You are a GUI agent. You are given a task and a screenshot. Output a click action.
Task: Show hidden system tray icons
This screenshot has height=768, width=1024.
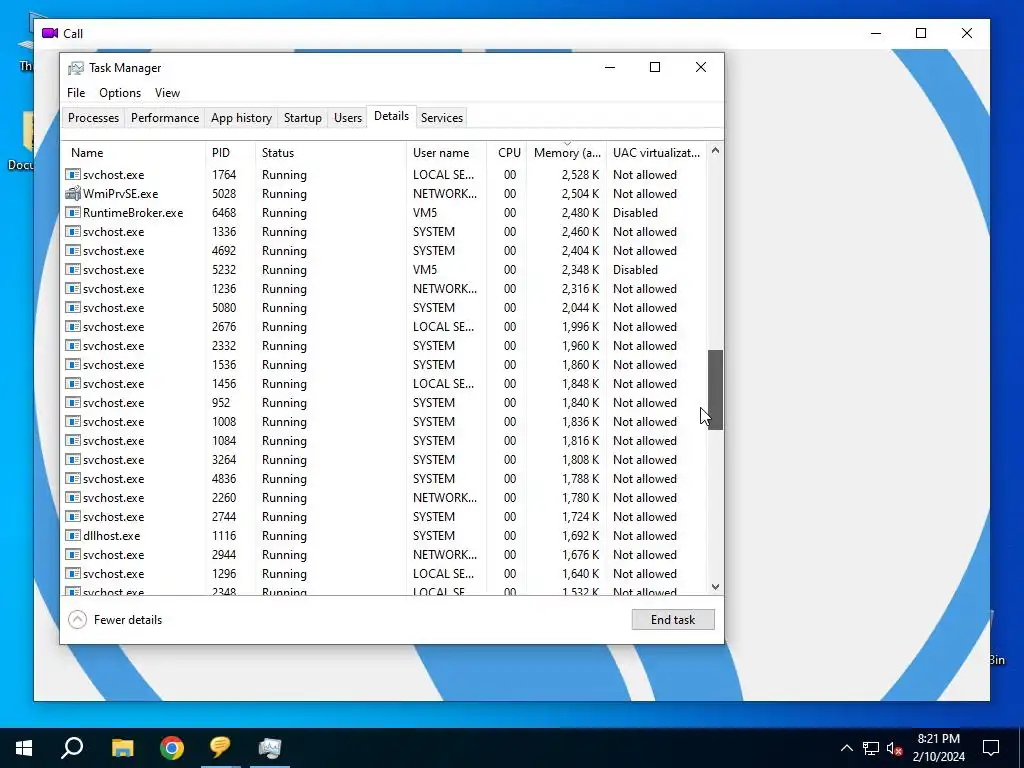(846, 748)
